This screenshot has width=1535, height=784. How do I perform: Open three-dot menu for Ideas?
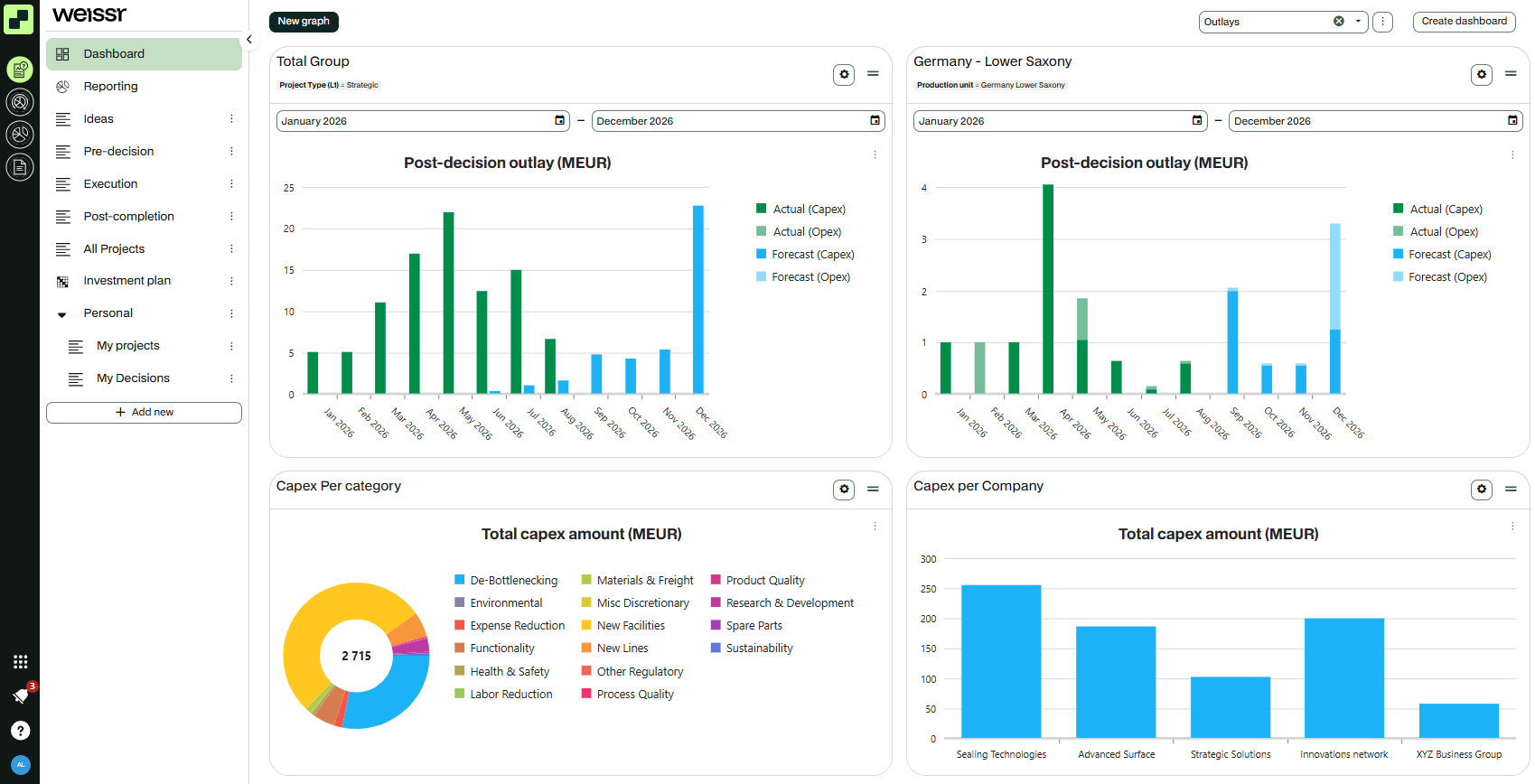[231, 118]
